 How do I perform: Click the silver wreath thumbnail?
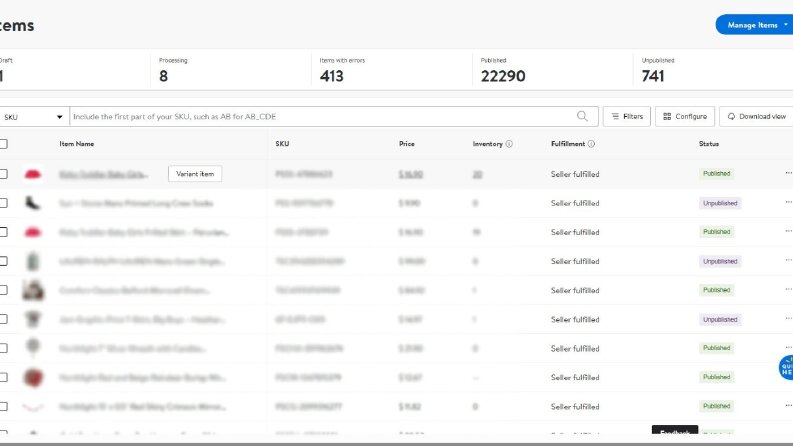coord(33,347)
